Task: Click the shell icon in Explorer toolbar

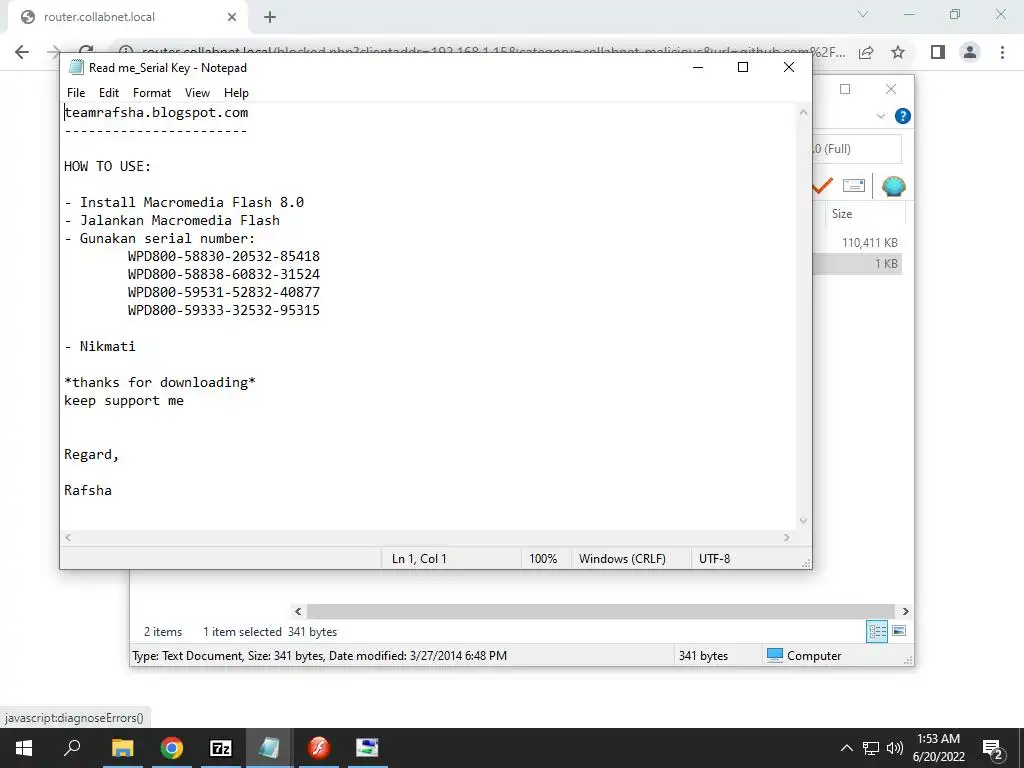Action: [893, 186]
